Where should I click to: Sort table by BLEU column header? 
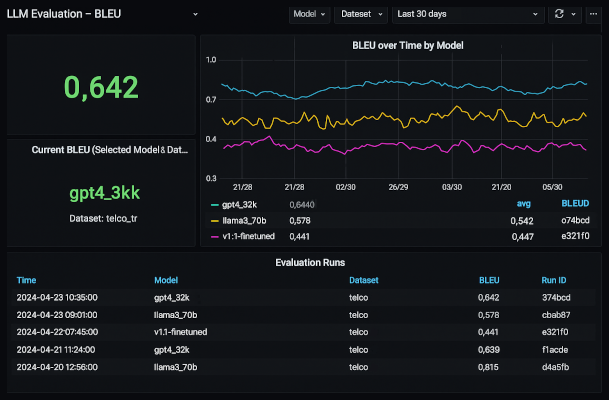489,281
